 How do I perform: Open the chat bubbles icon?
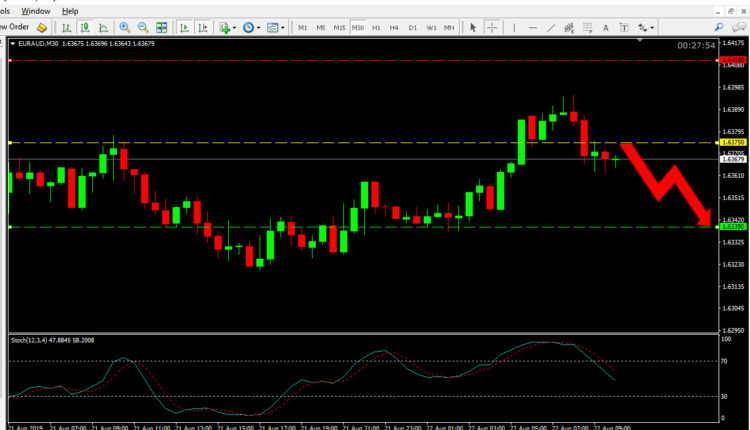739,27
